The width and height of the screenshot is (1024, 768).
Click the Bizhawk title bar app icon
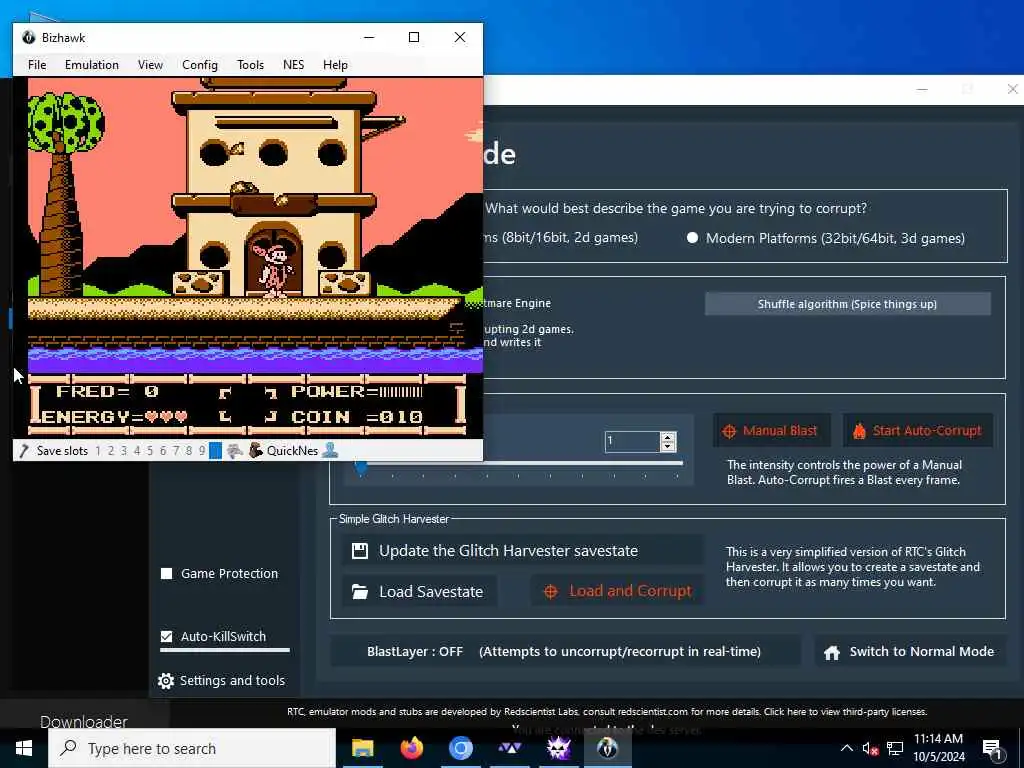pyautogui.click(x=29, y=37)
